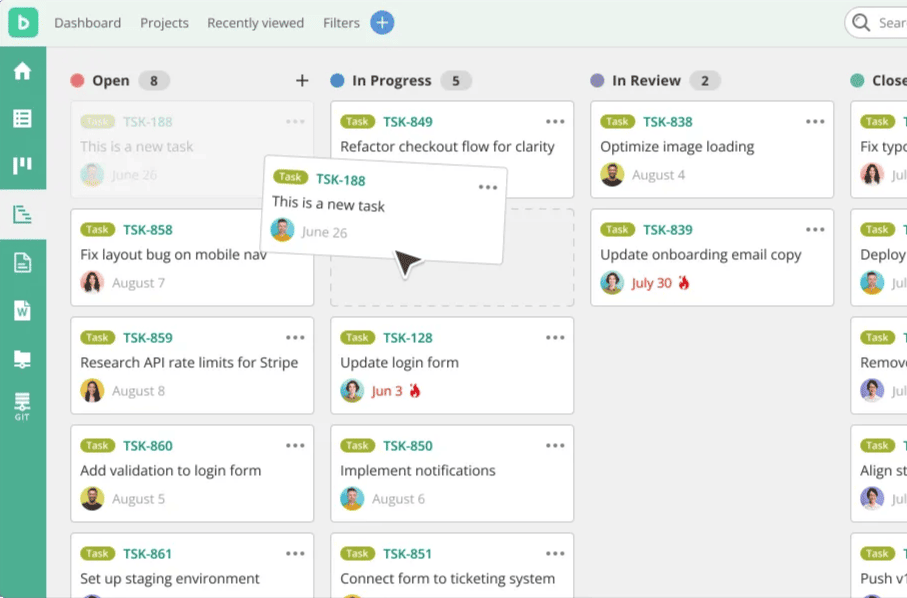Viewport: 907px width, 598px height.
Task: Expand the three-dot menu on TSK-838
Action: [x=815, y=122]
